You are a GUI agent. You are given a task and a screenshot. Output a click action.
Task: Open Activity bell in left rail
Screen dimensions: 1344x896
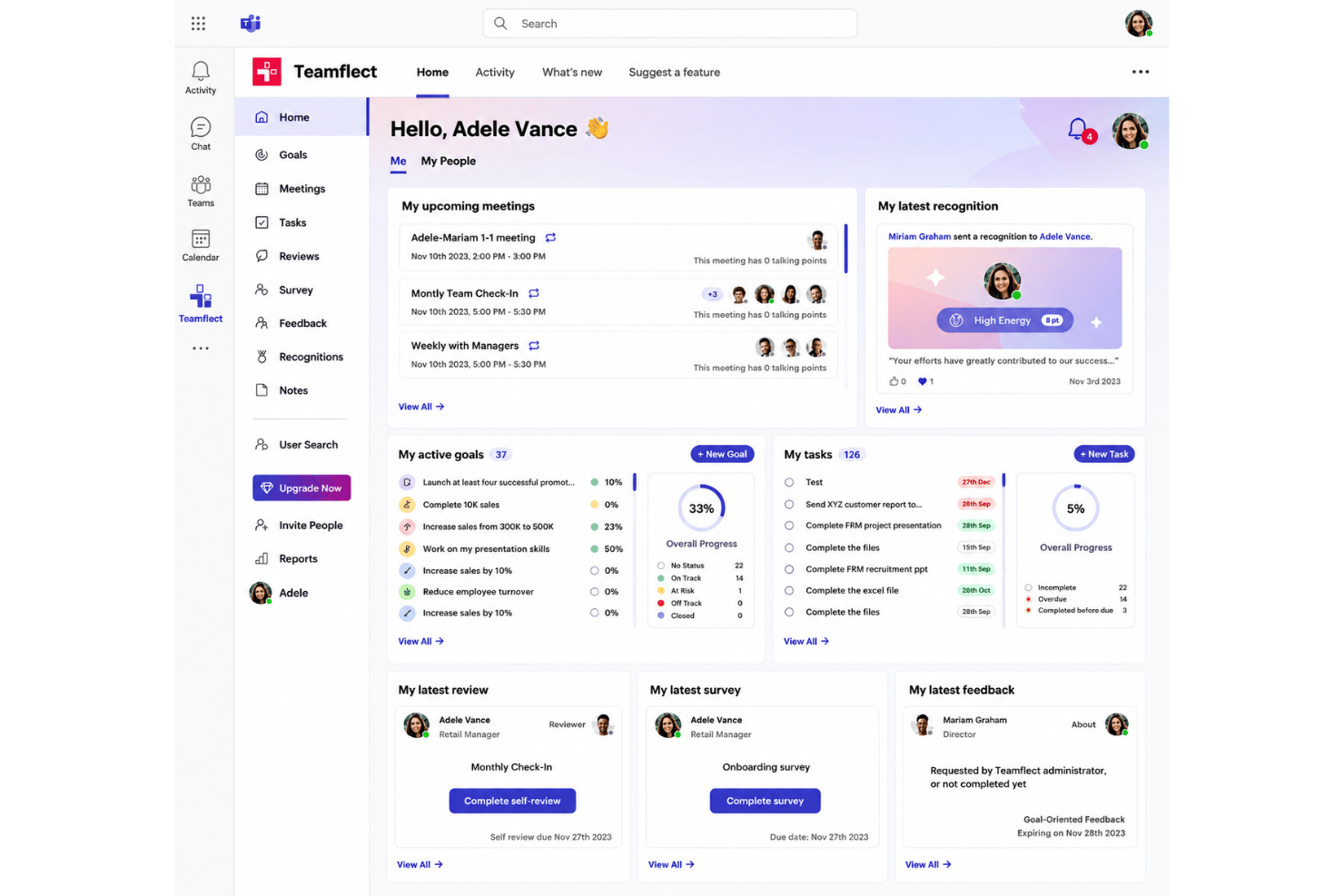point(201,77)
